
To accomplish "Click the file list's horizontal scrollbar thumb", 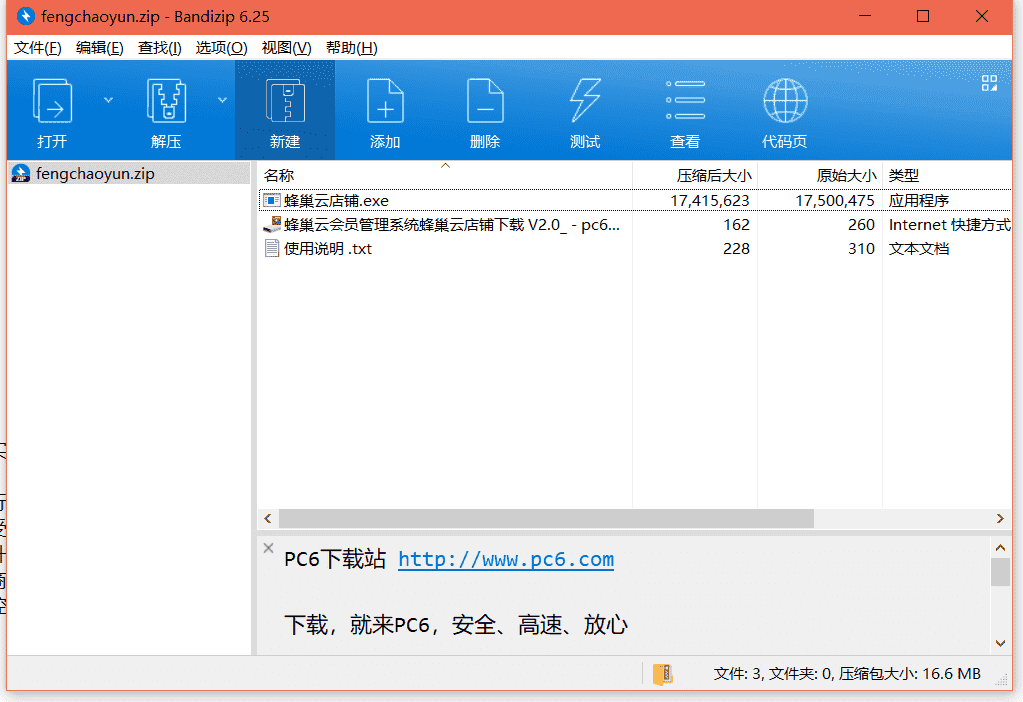I will (x=546, y=519).
